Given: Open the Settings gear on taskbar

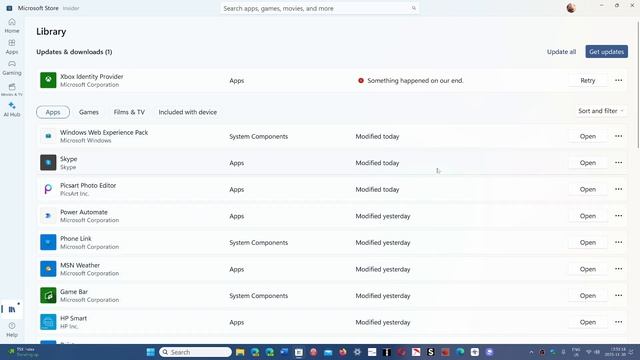Looking at the screenshot, I should (x=358, y=352).
